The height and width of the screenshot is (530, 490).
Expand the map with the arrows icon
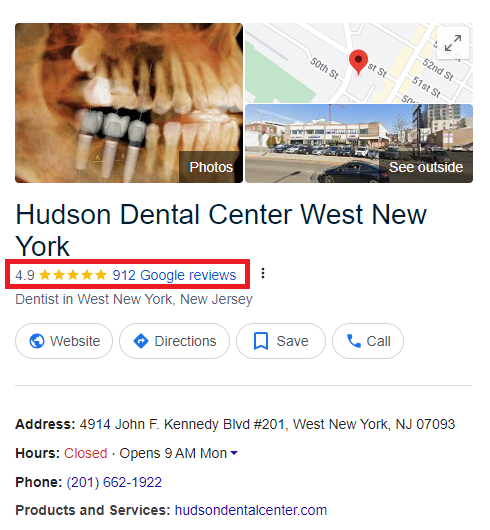(453, 43)
